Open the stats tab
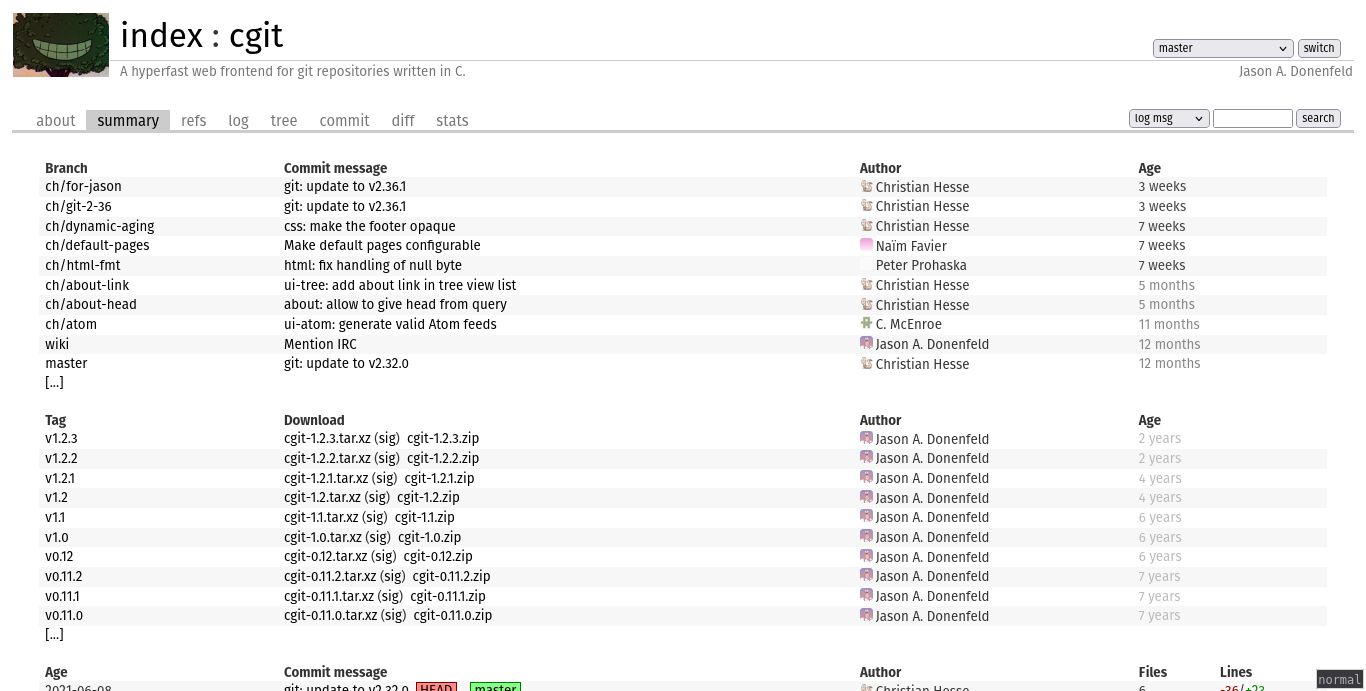Screen dimensions: 1366x691 pos(452,120)
